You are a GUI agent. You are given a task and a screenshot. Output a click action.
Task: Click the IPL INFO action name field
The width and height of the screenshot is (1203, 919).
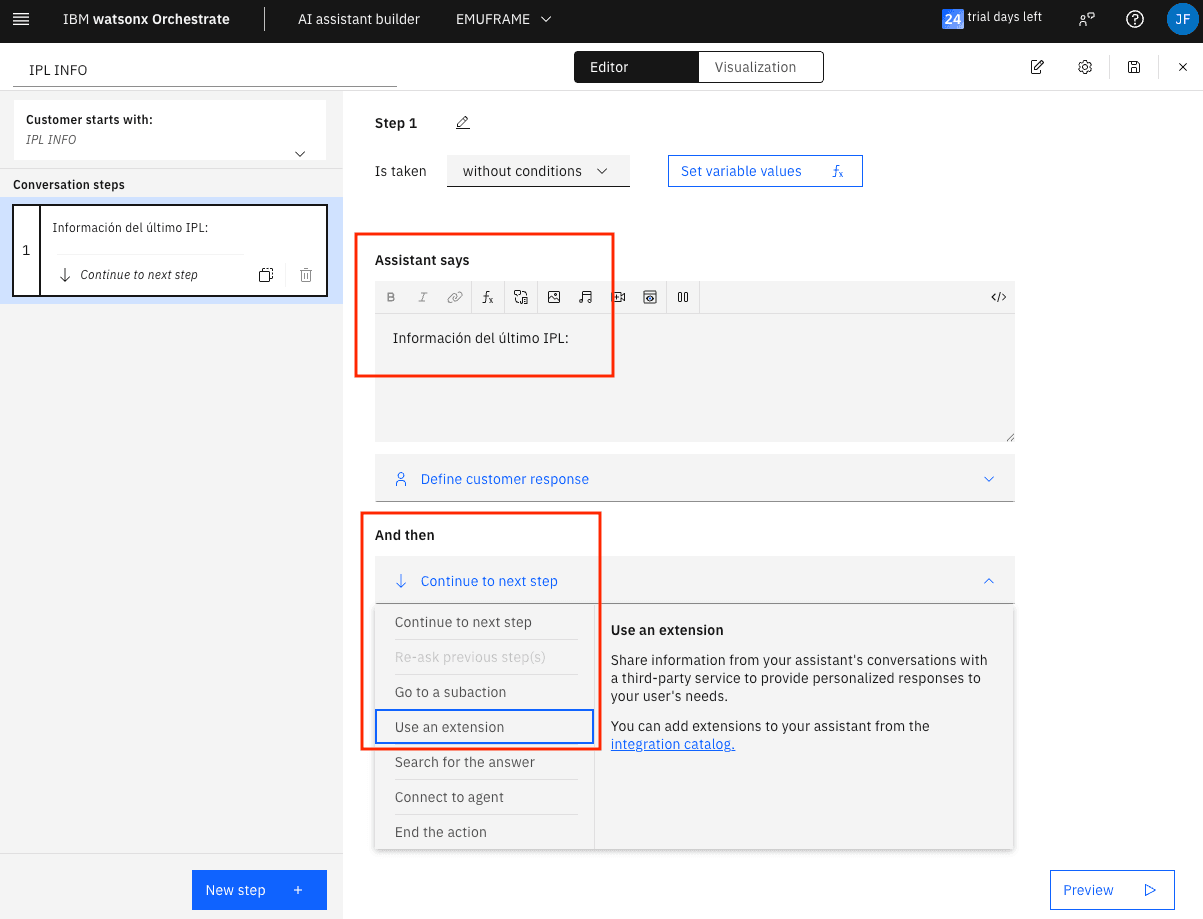click(x=205, y=70)
